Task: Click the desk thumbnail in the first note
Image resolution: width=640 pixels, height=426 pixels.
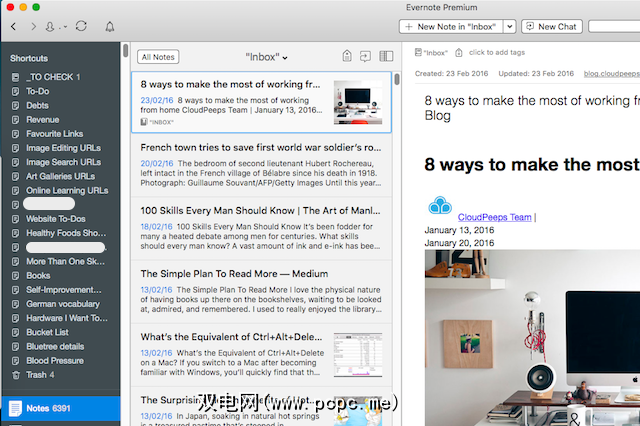Action: point(358,102)
